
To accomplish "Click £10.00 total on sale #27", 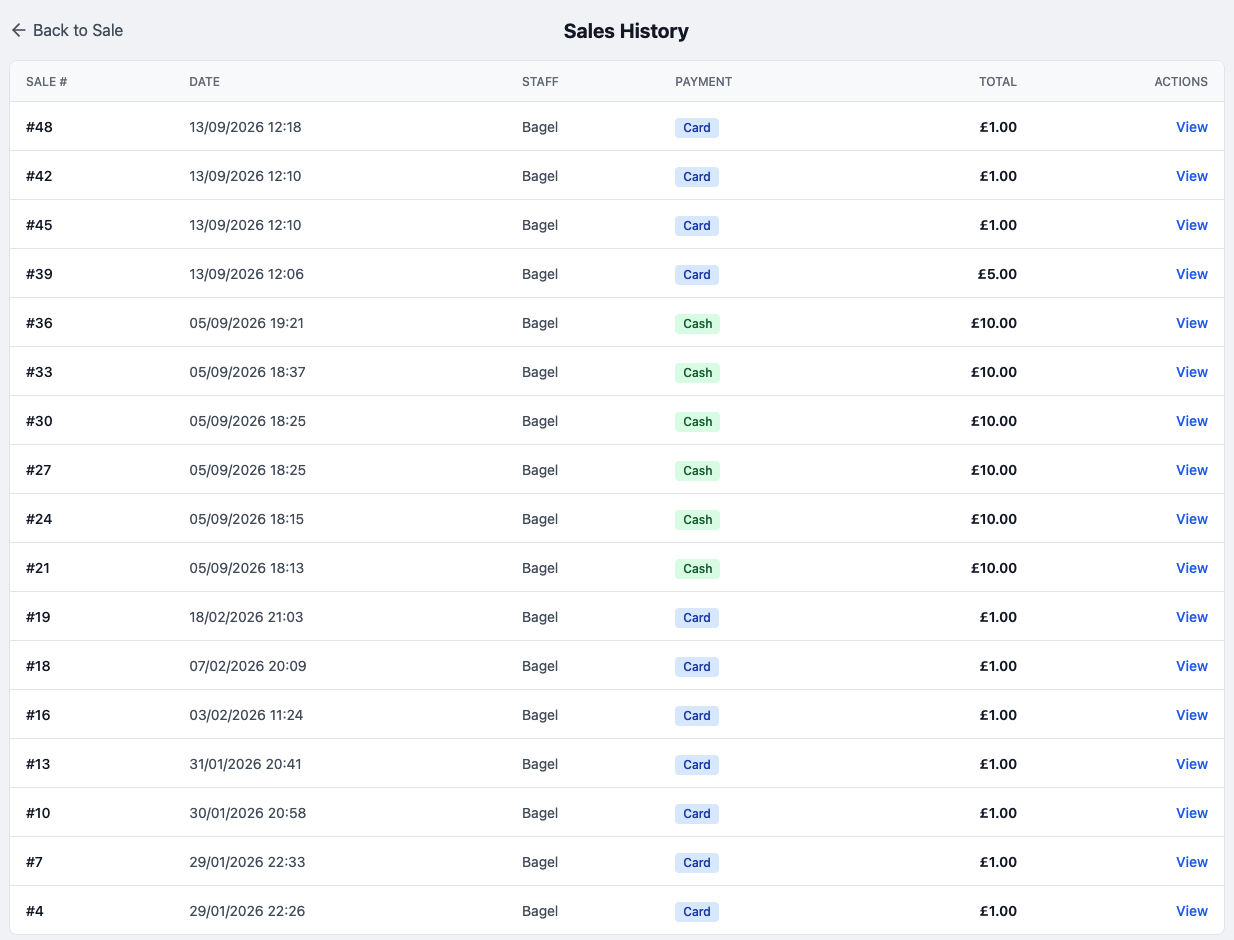I will pyautogui.click(x=993, y=470).
